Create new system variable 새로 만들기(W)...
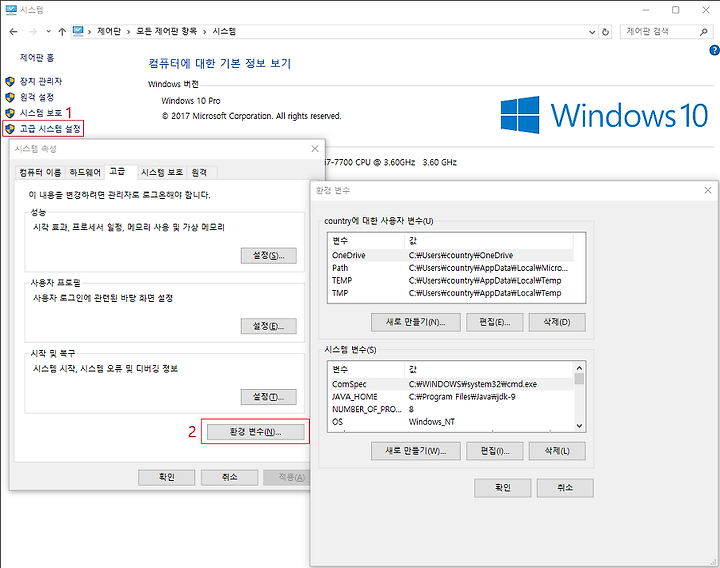Viewport: 720px width, 568px height. tap(416, 451)
